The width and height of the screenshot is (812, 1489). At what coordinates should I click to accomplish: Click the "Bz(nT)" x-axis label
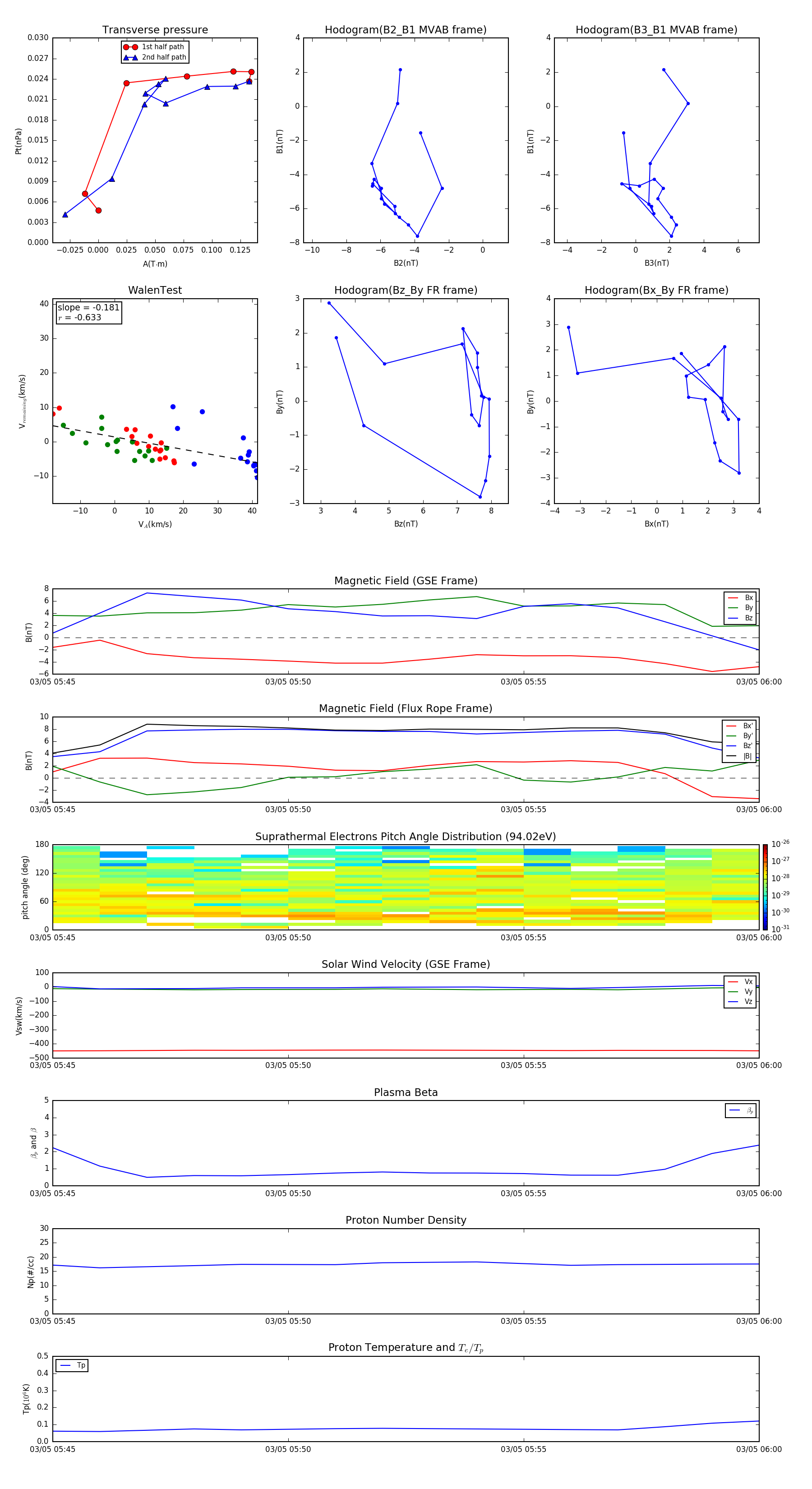click(x=406, y=524)
